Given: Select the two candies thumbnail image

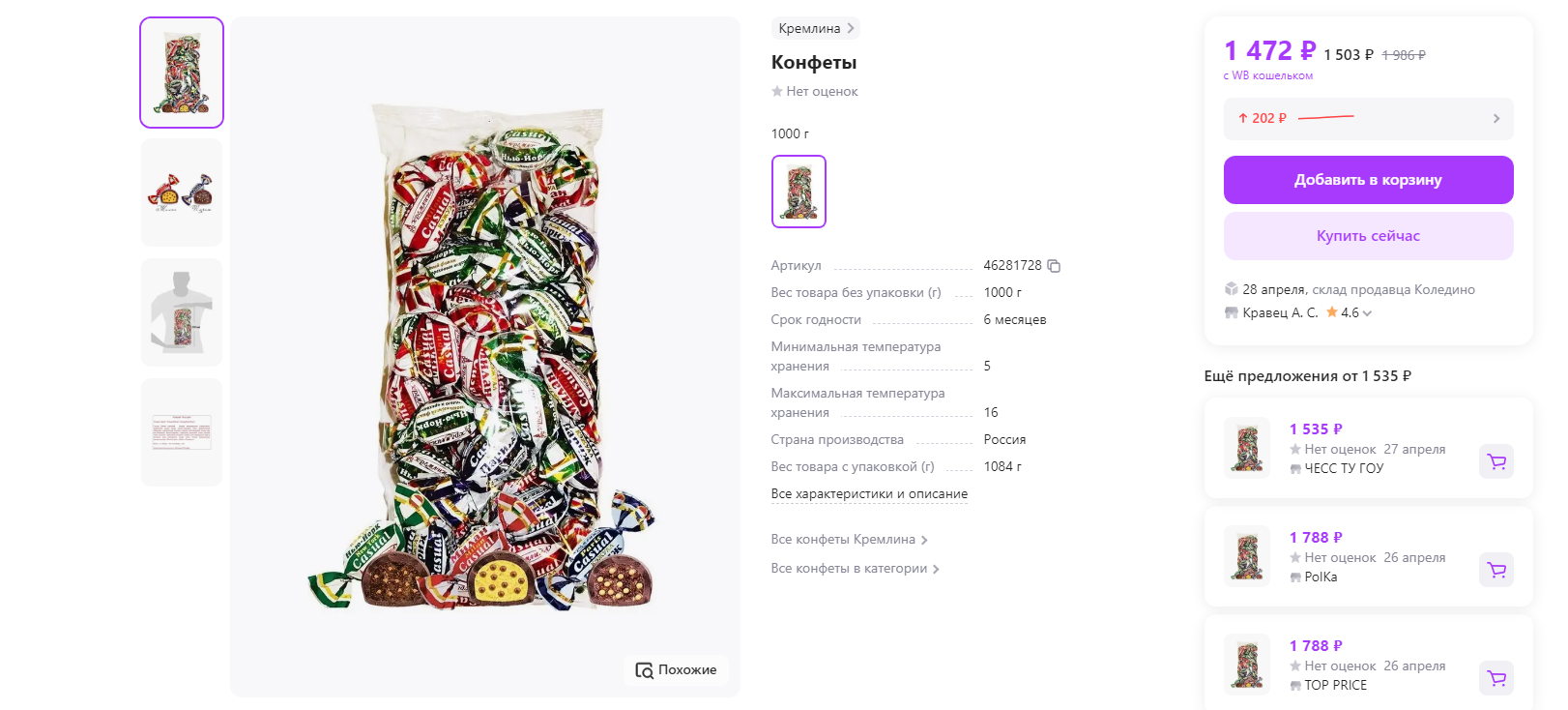Looking at the screenshot, I should click(182, 192).
